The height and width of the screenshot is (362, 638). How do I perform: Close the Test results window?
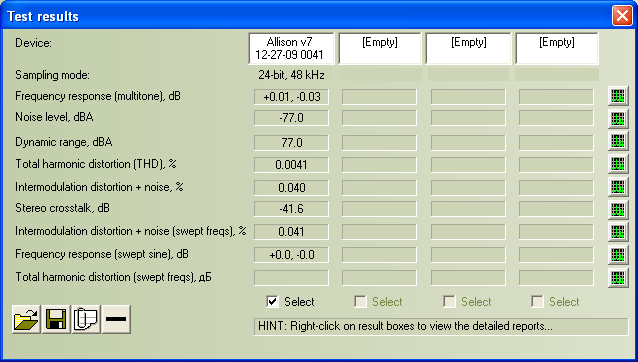click(622, 16)
